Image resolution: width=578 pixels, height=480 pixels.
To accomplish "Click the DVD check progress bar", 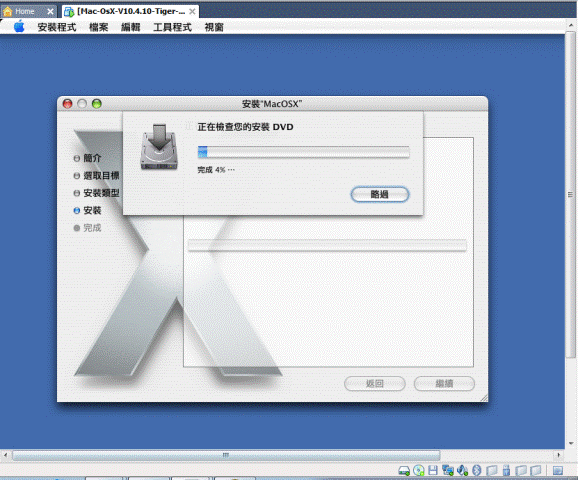I will [303, 152].
